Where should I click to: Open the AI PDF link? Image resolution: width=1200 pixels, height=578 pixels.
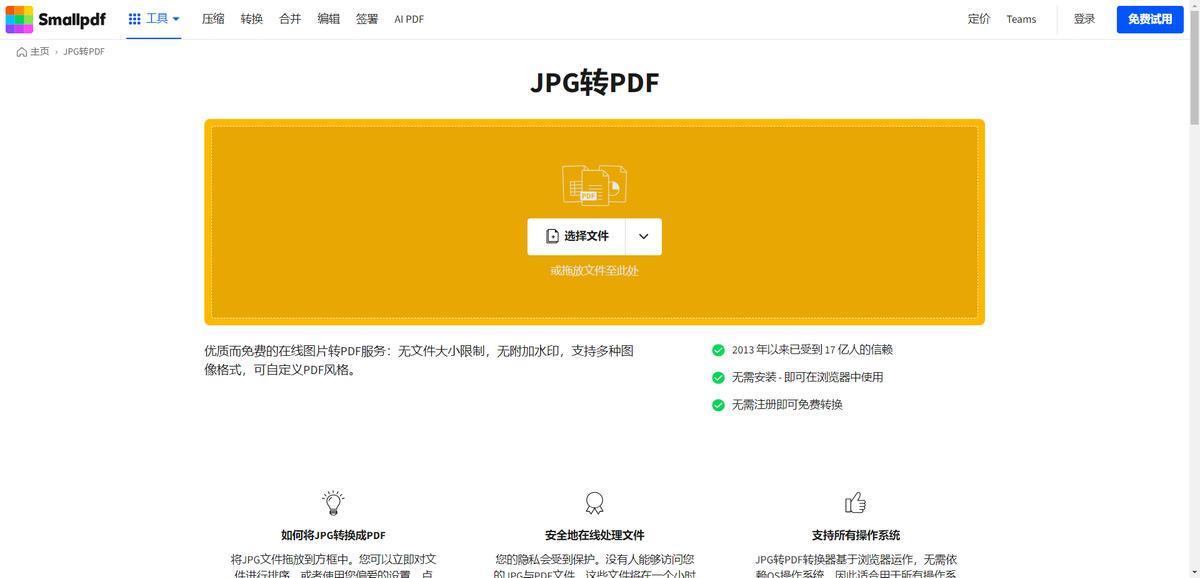click(x=409, y=19)
